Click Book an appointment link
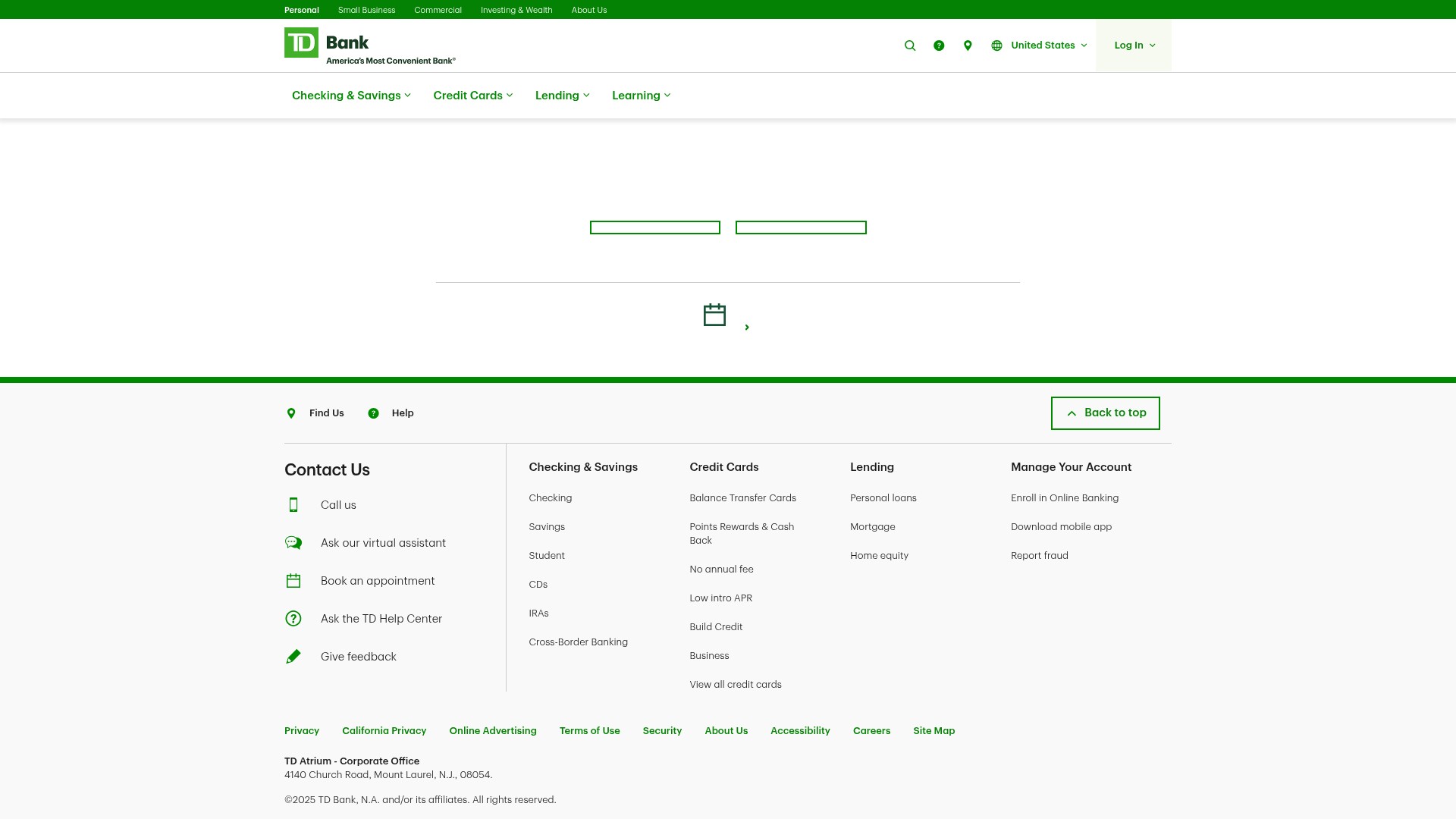 [378, 581]
